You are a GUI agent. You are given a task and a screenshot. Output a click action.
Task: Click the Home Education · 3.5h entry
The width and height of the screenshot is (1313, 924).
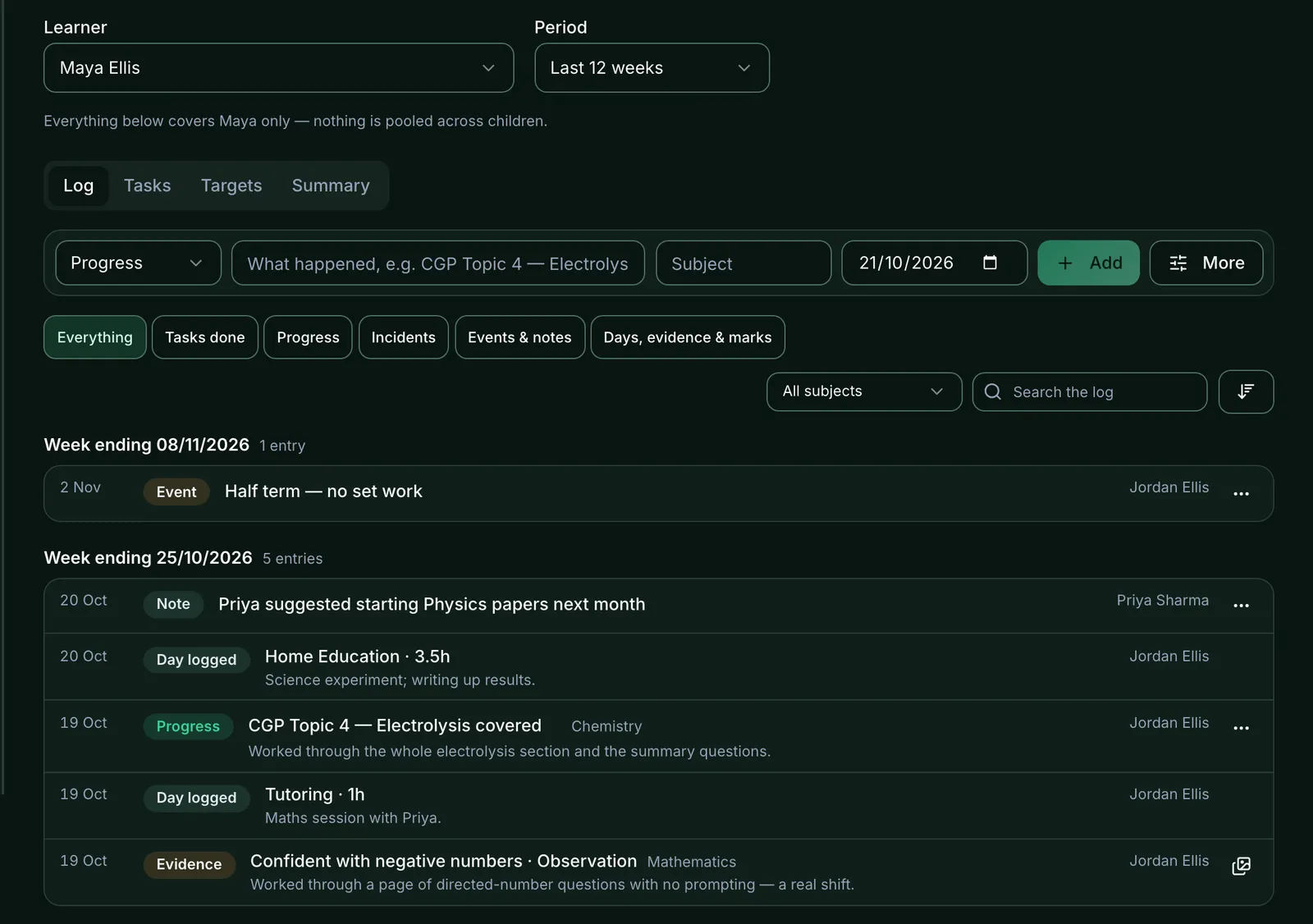[658, 666]
